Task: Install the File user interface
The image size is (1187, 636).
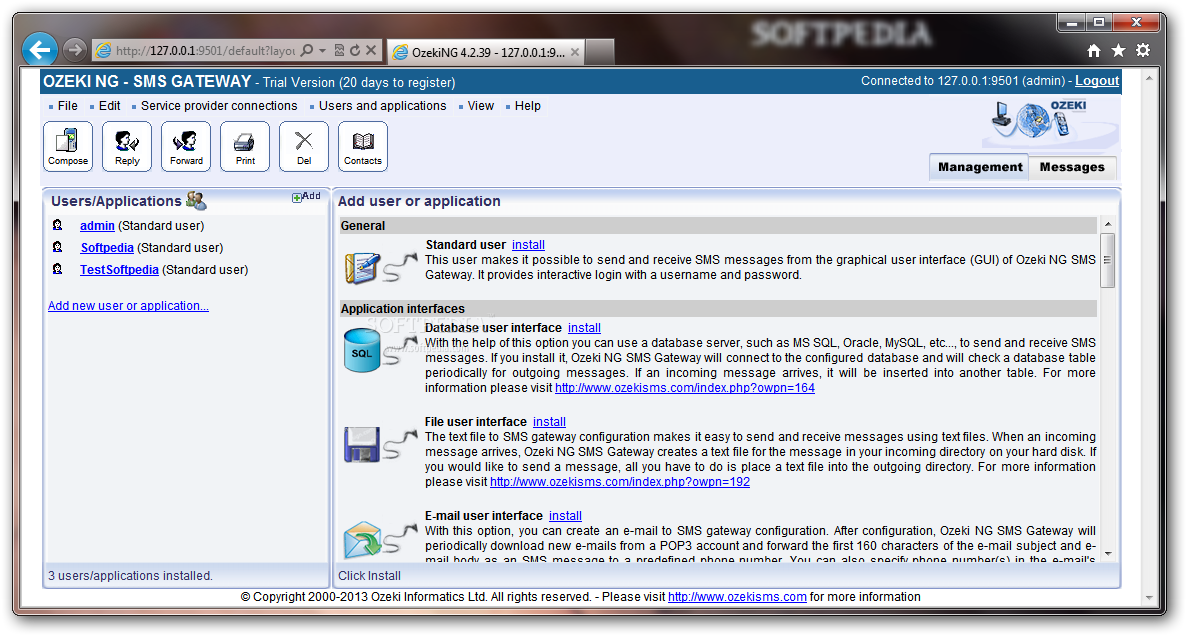Action: point(549,422)
